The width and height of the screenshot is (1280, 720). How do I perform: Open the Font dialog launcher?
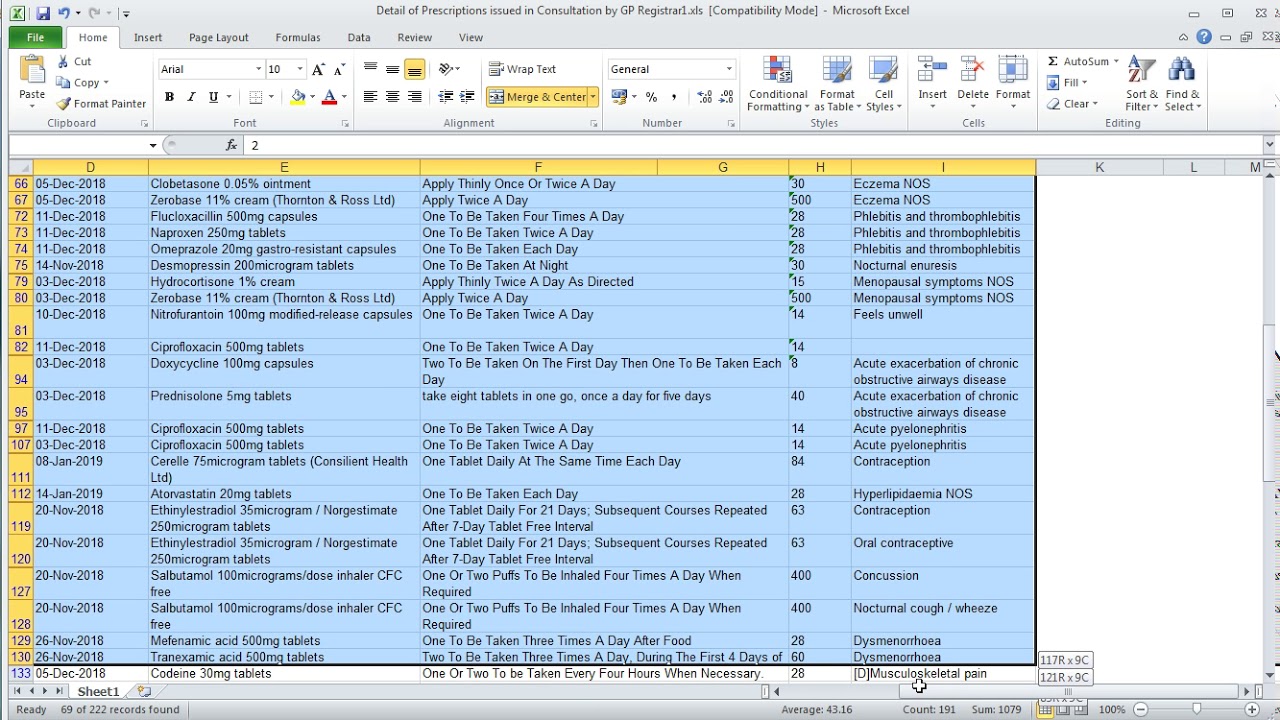(x=345, y=124)
